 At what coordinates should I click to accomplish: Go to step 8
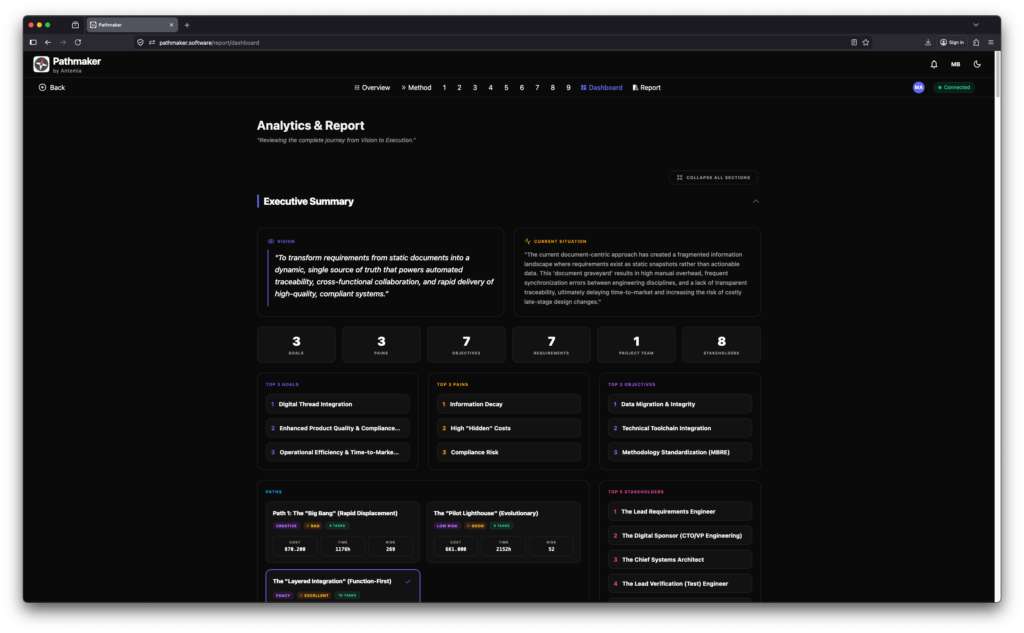(x=552, y=88)
